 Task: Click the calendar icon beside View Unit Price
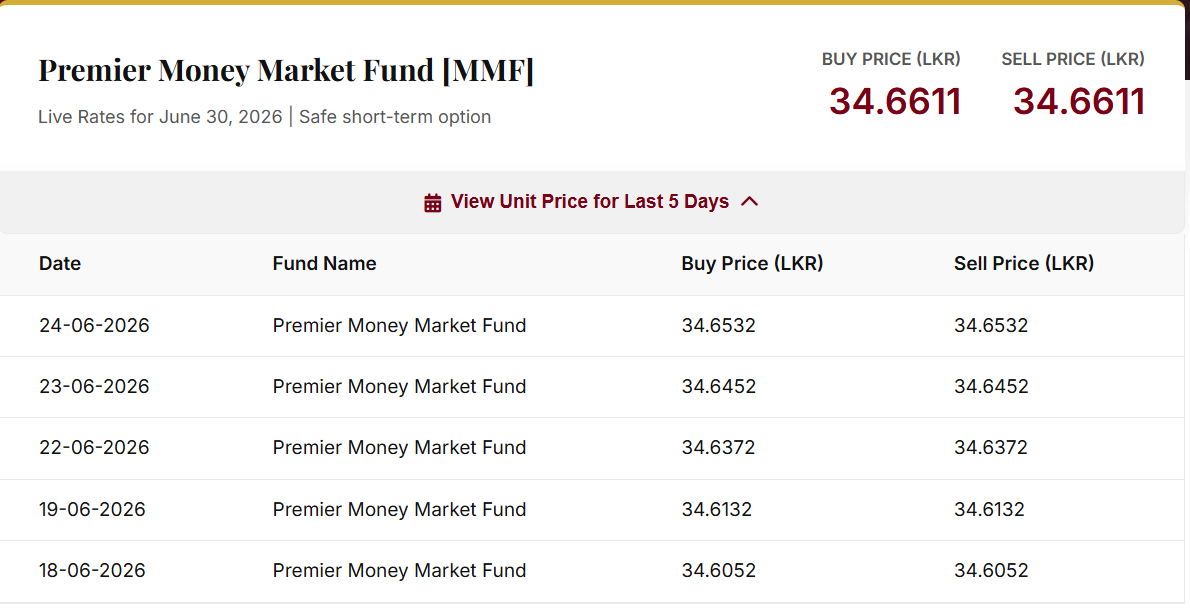(433, 203)
